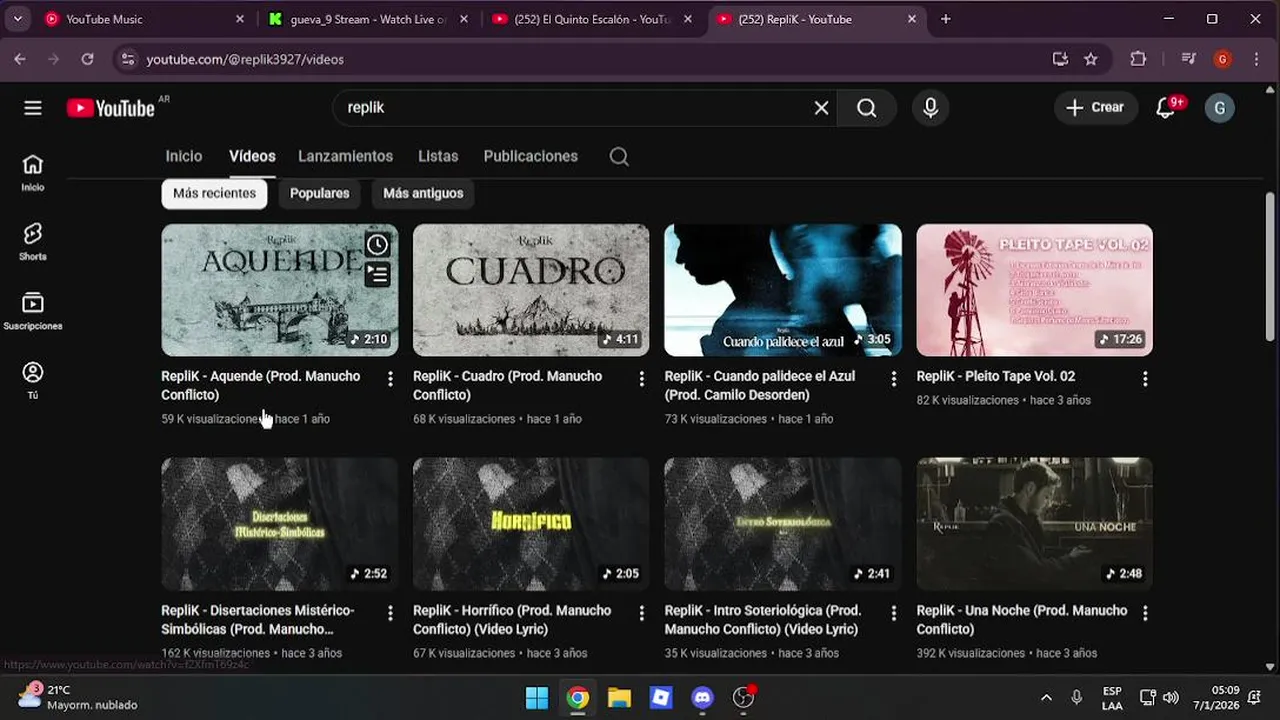Go to YouTube home via logo
1280x720 pixels.
click(111, 108)
